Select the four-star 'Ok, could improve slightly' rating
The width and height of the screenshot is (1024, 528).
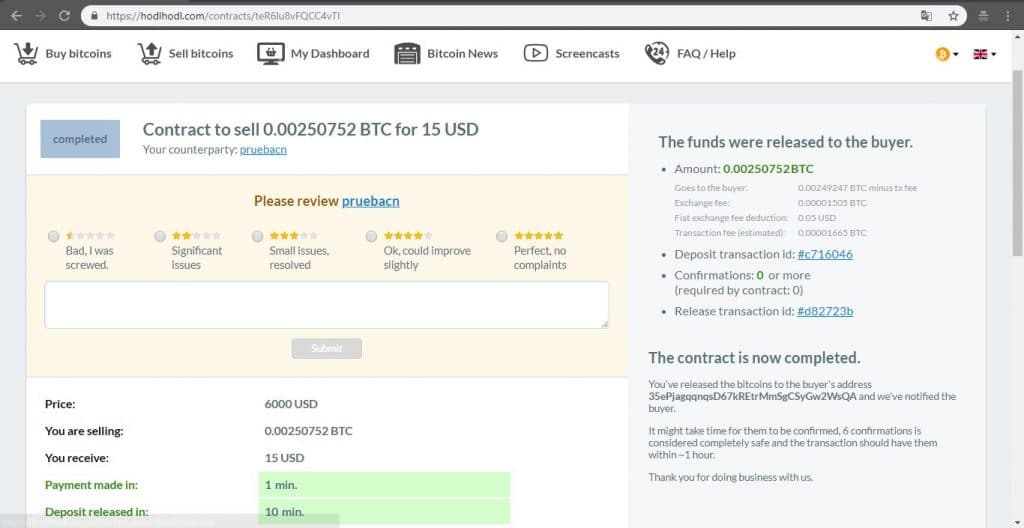(371, 236)
